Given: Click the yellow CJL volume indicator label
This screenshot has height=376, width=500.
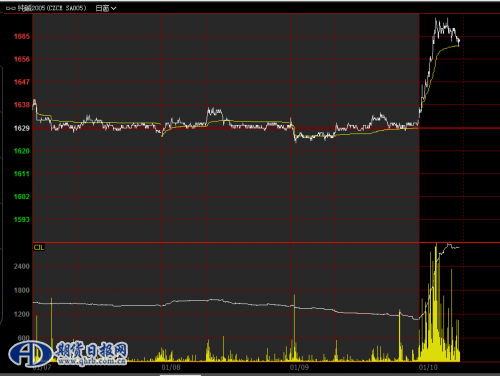Looking at the screenshot, I should [x=39, y=247].
